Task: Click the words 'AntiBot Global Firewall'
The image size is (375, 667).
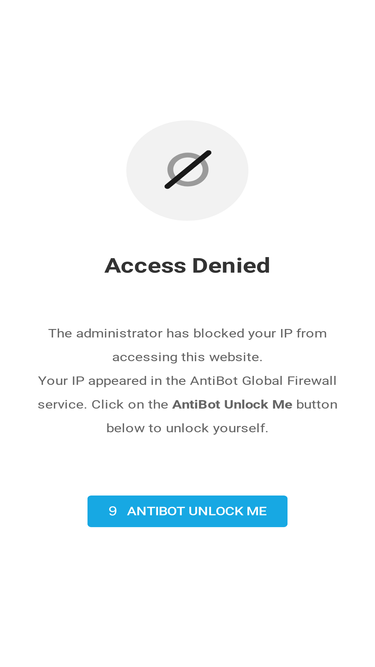Action: (x=263, y=380)
